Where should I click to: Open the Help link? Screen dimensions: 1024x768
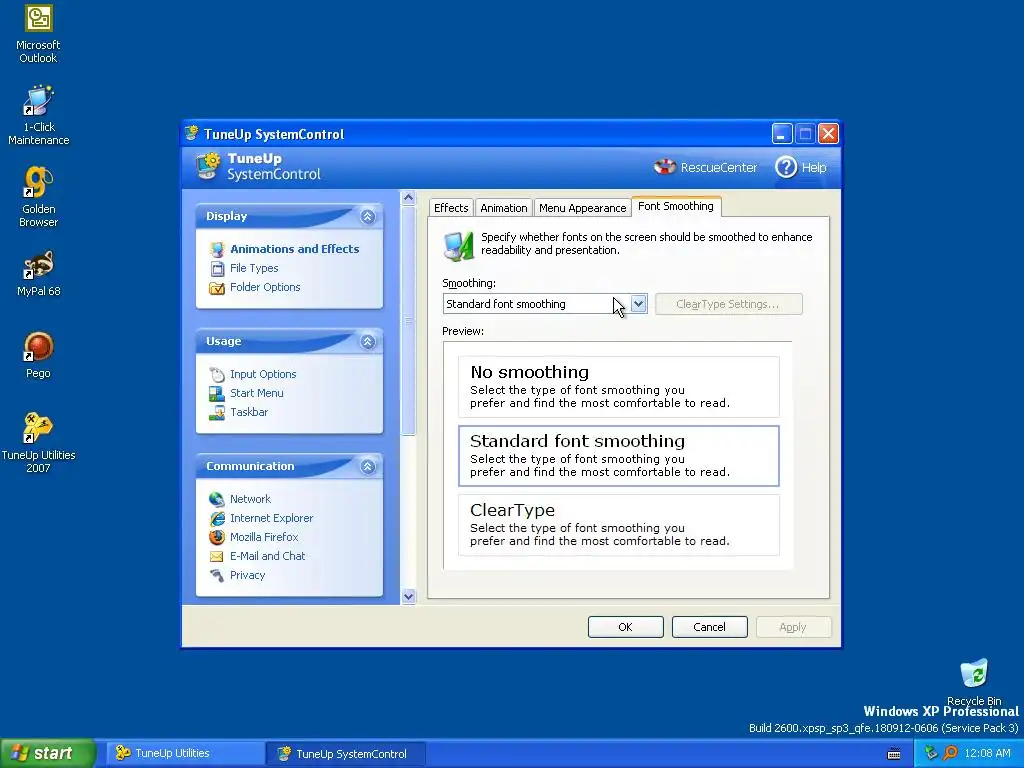pyautogui.click(x=814, y=167)
